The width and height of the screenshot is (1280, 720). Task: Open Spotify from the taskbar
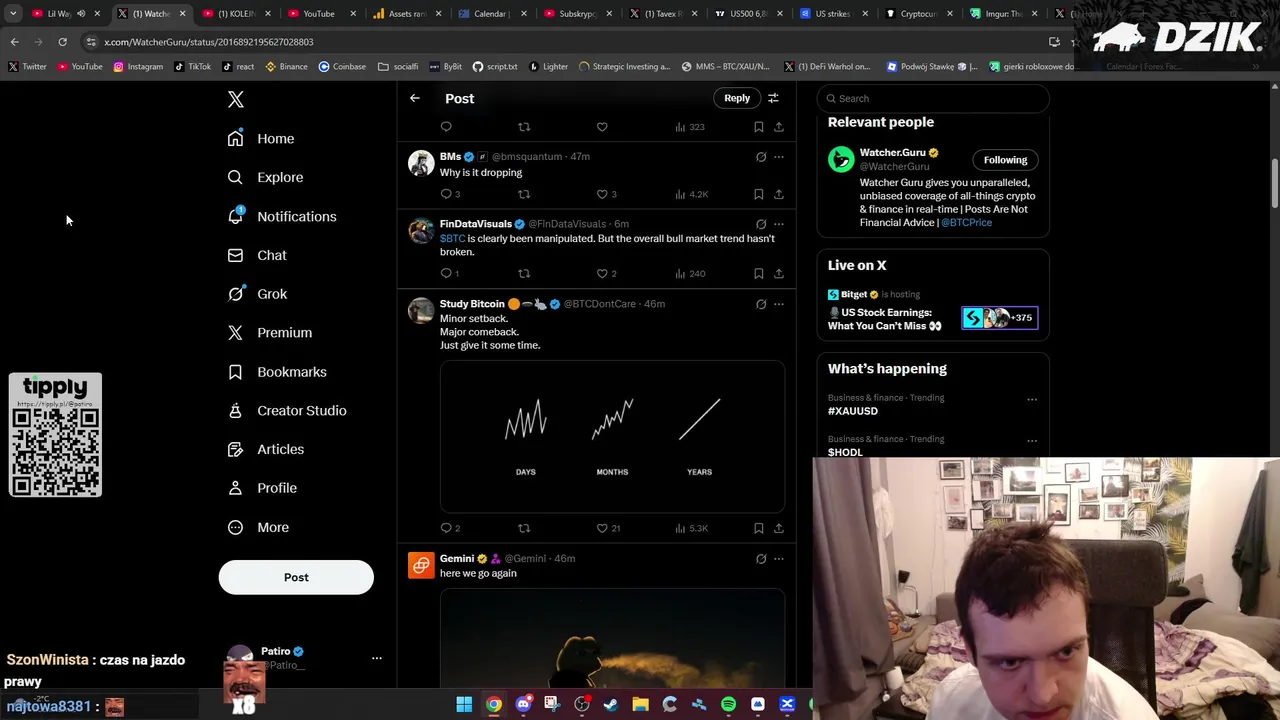coord(728,704)
